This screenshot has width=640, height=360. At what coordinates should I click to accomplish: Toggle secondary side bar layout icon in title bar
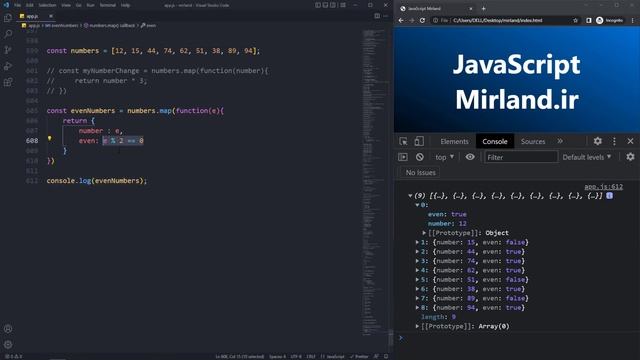pyautogui.click(x=333, y=5)
